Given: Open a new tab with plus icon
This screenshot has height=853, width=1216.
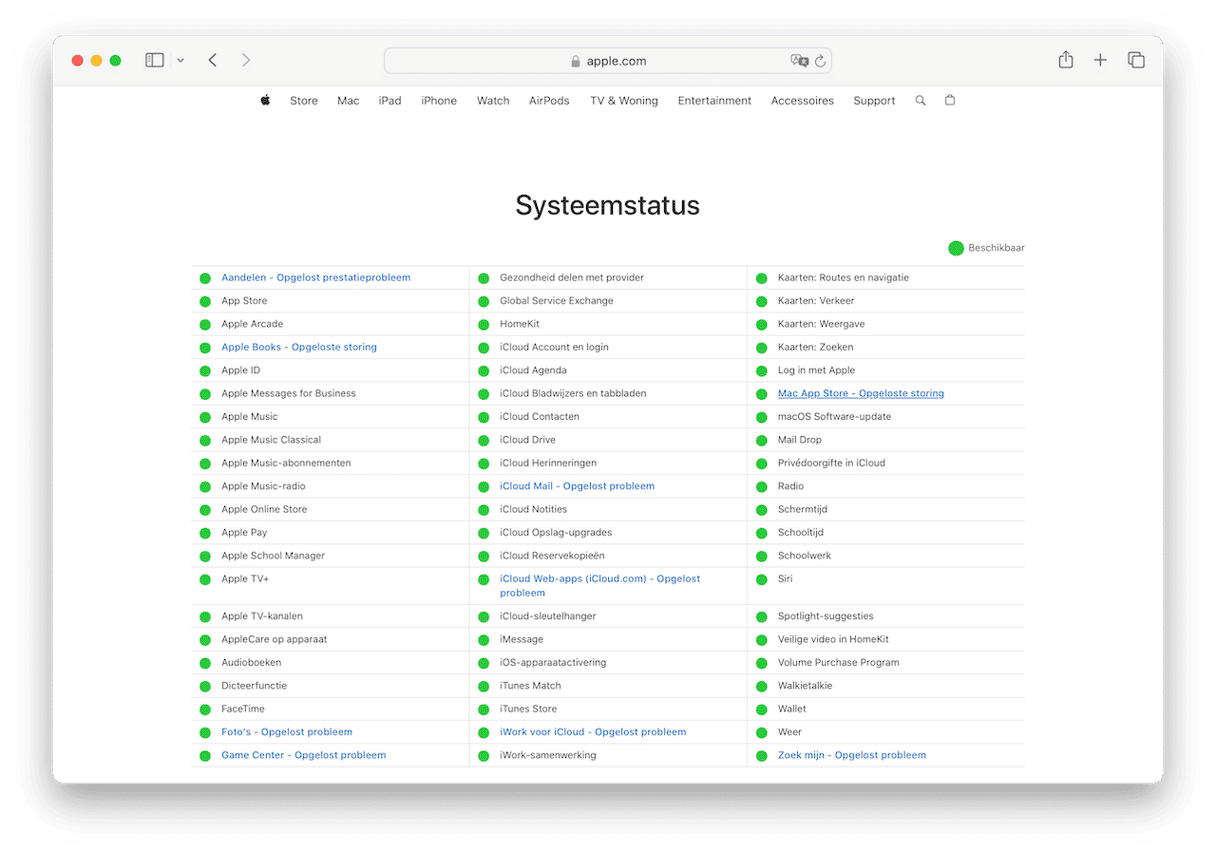Looking at the screenshot, I should [1100, 60].
